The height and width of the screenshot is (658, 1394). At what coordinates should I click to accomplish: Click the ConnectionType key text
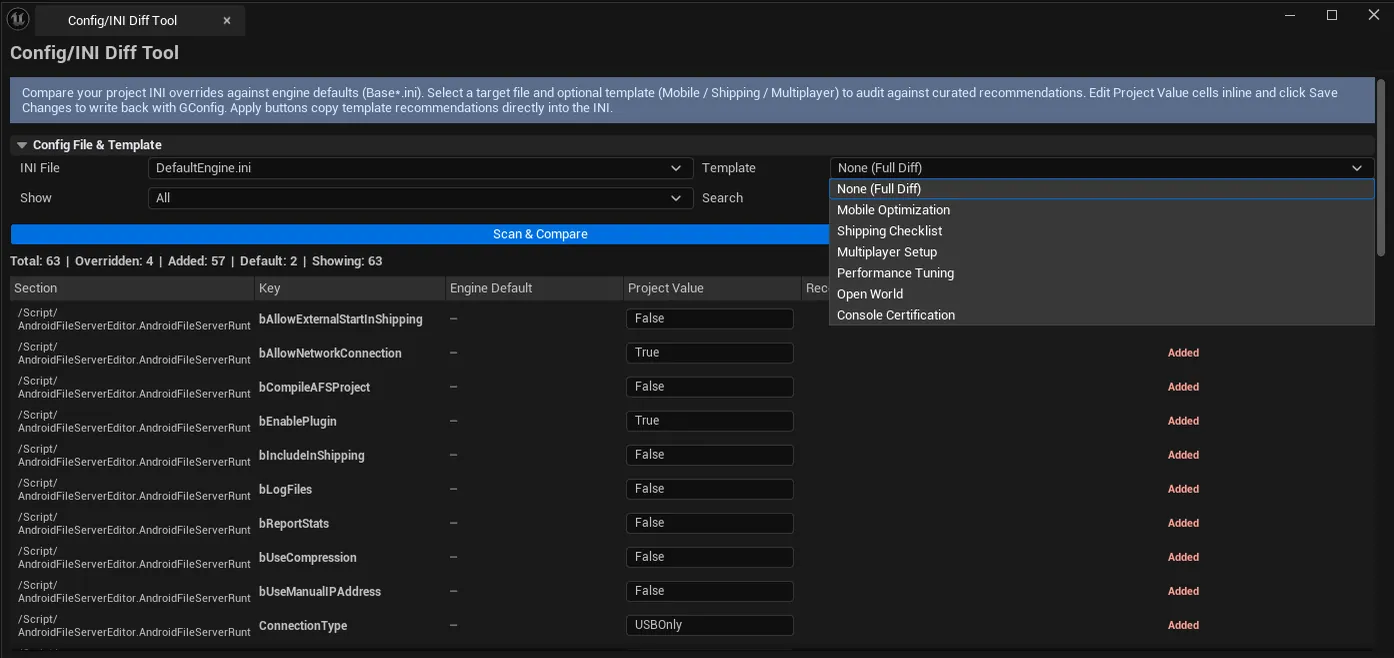[303, 625]
